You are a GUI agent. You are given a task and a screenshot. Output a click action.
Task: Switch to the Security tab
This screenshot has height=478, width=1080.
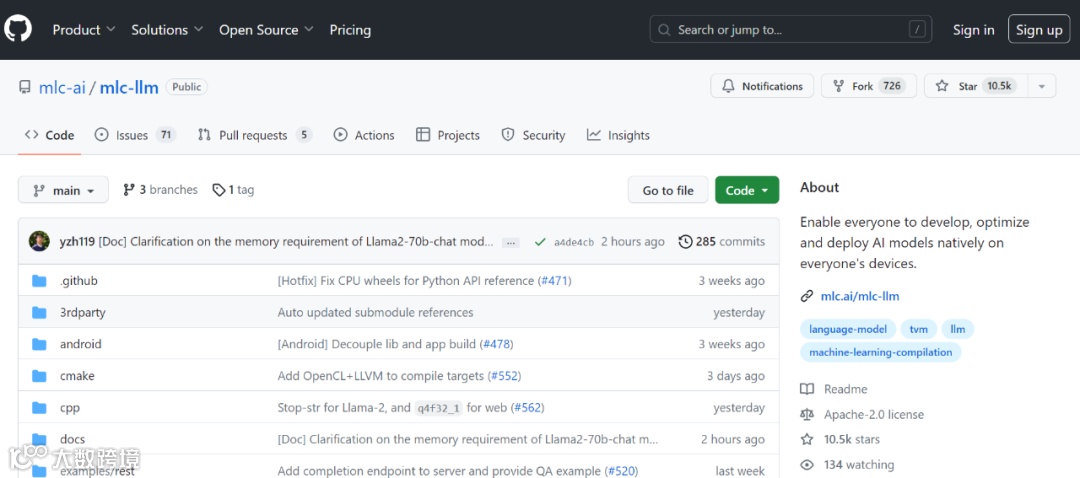[533, 135]
